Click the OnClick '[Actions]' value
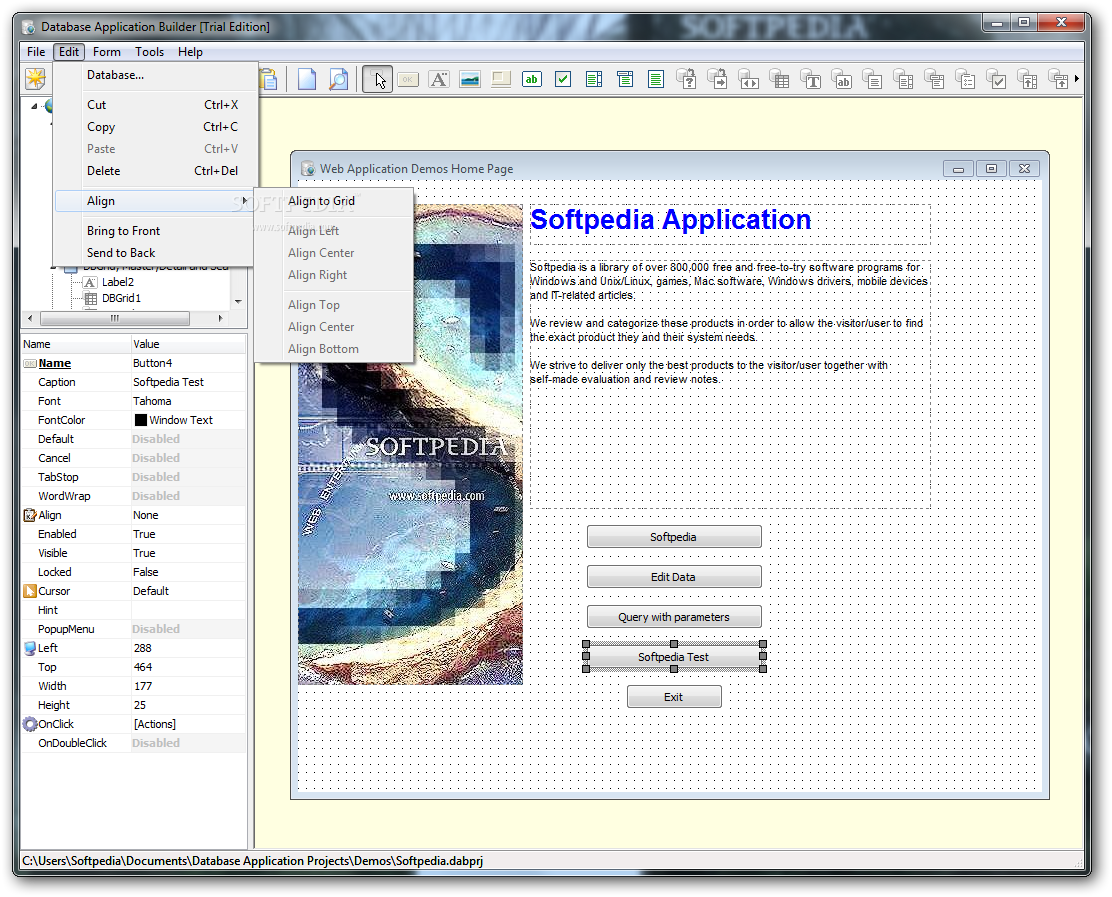This screenshot has height=897, width=1112. [x=188, y=724]
